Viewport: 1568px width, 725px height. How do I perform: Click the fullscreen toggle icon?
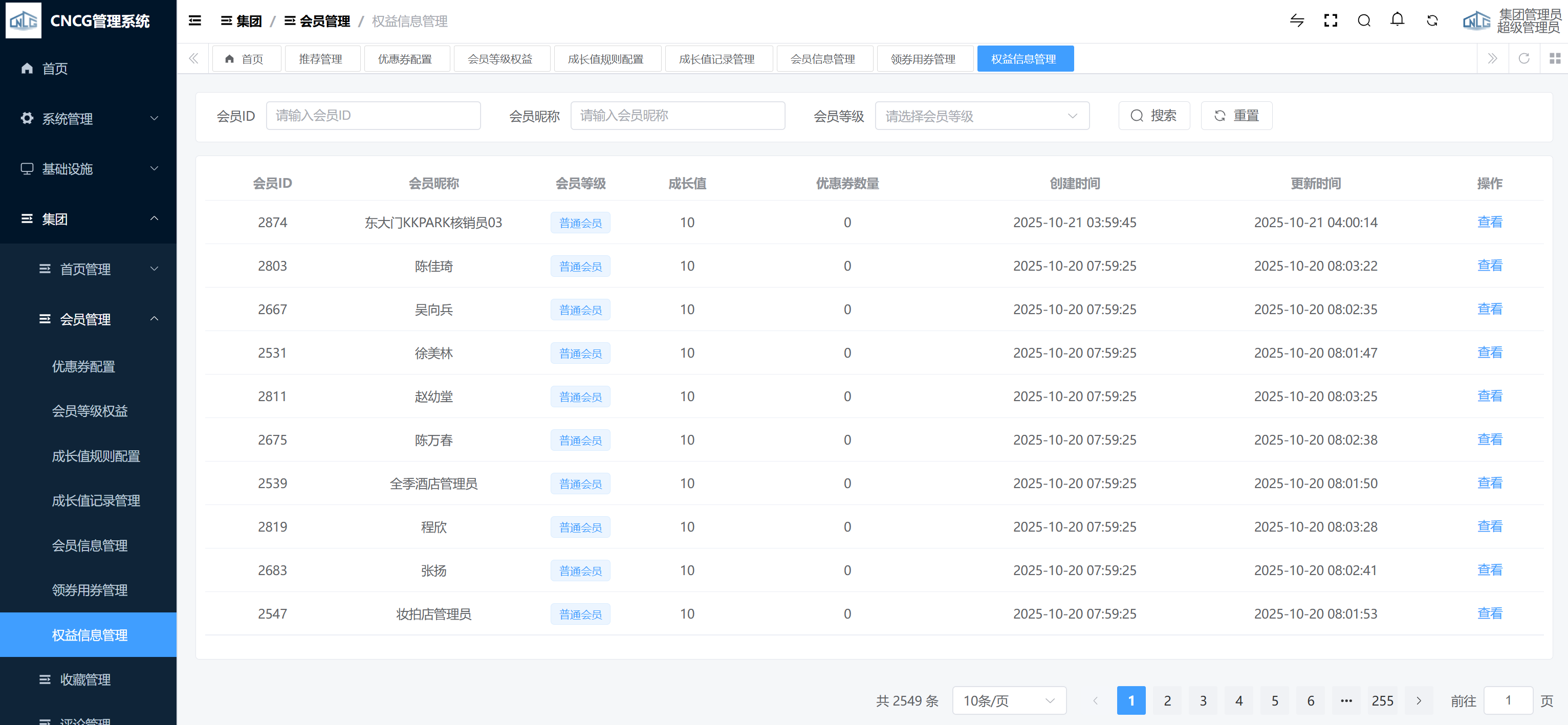tap(1331, 20)
